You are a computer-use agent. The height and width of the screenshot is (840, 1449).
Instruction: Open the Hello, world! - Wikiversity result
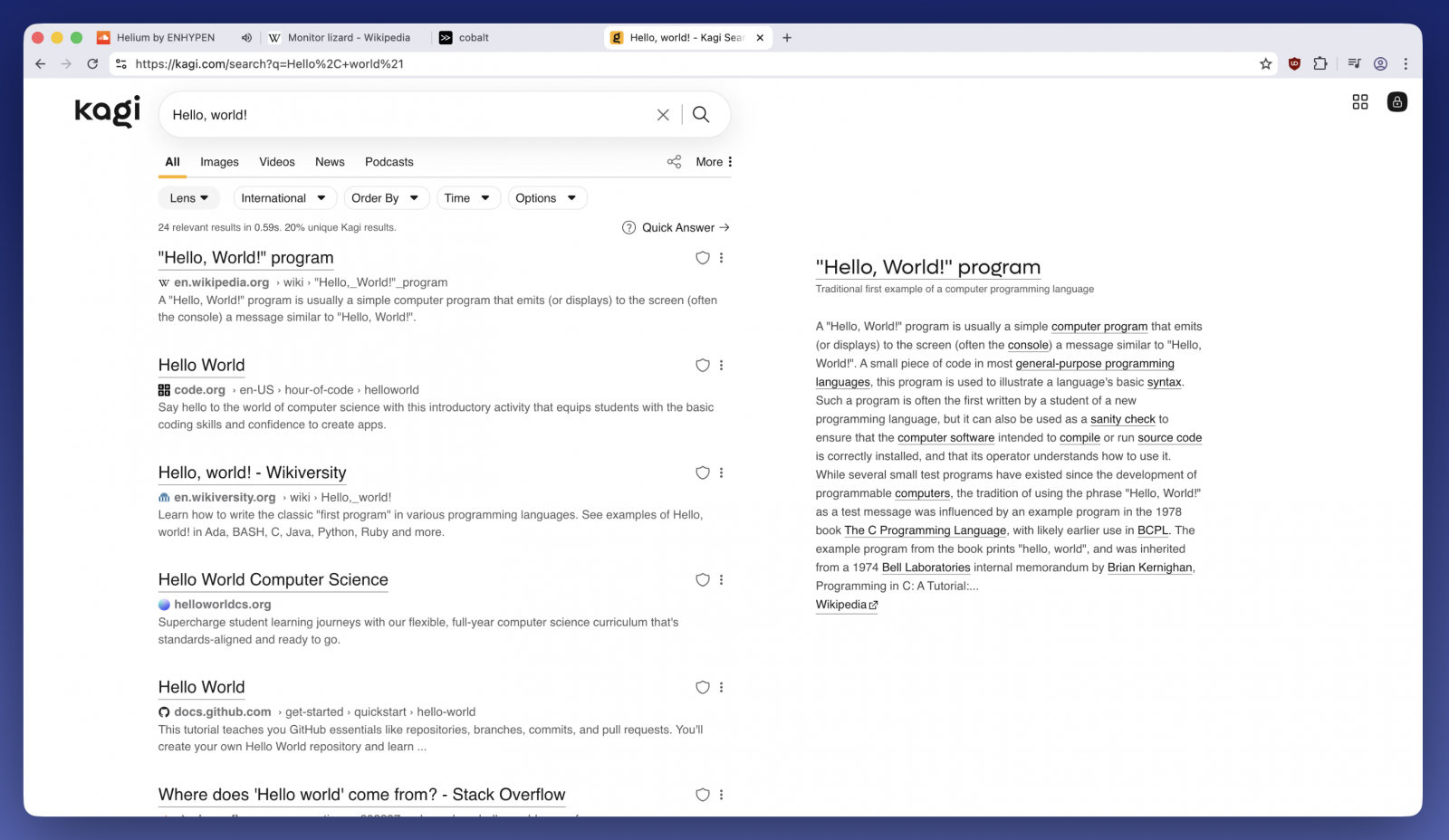tap(253, 472)
